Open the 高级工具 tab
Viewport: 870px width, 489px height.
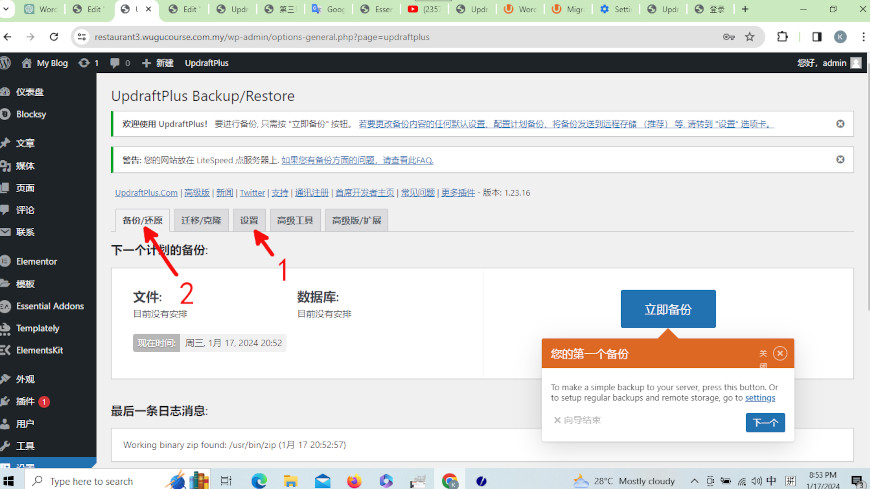(x=295, y=220)
